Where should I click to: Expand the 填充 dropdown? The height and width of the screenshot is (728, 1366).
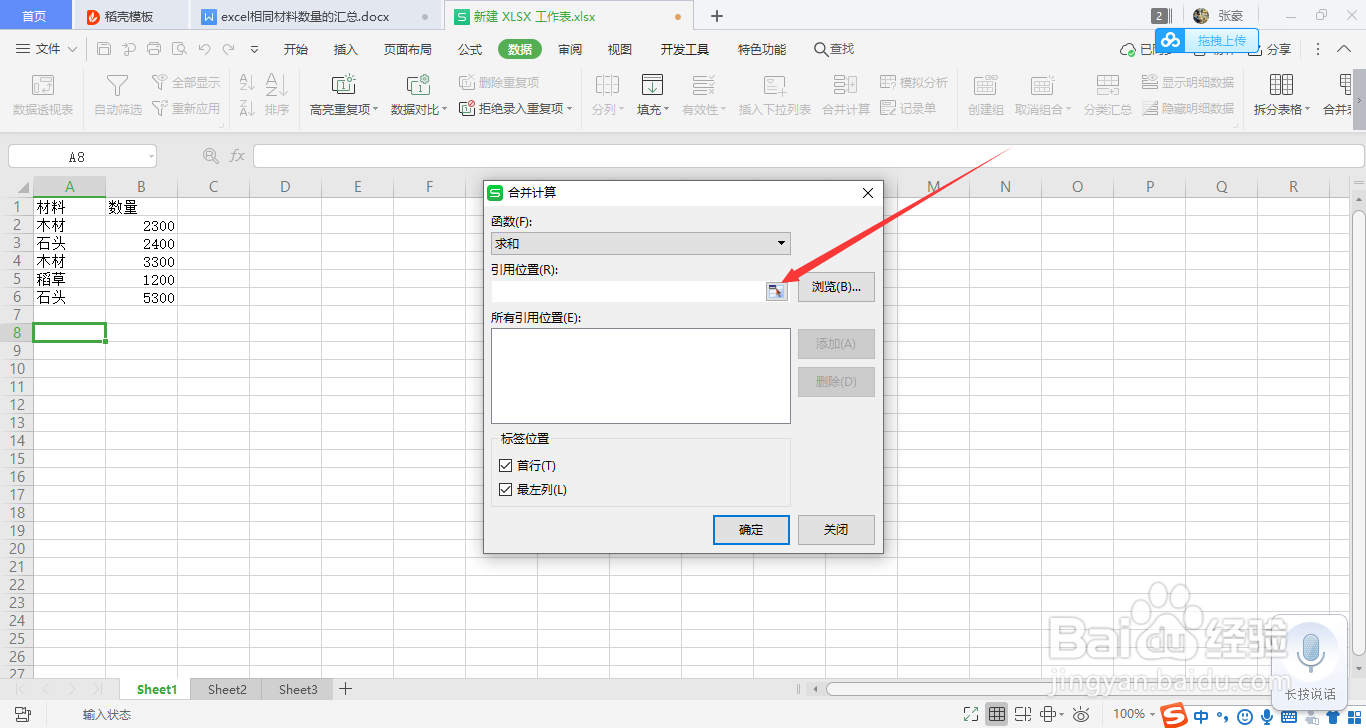coord(667,110)
